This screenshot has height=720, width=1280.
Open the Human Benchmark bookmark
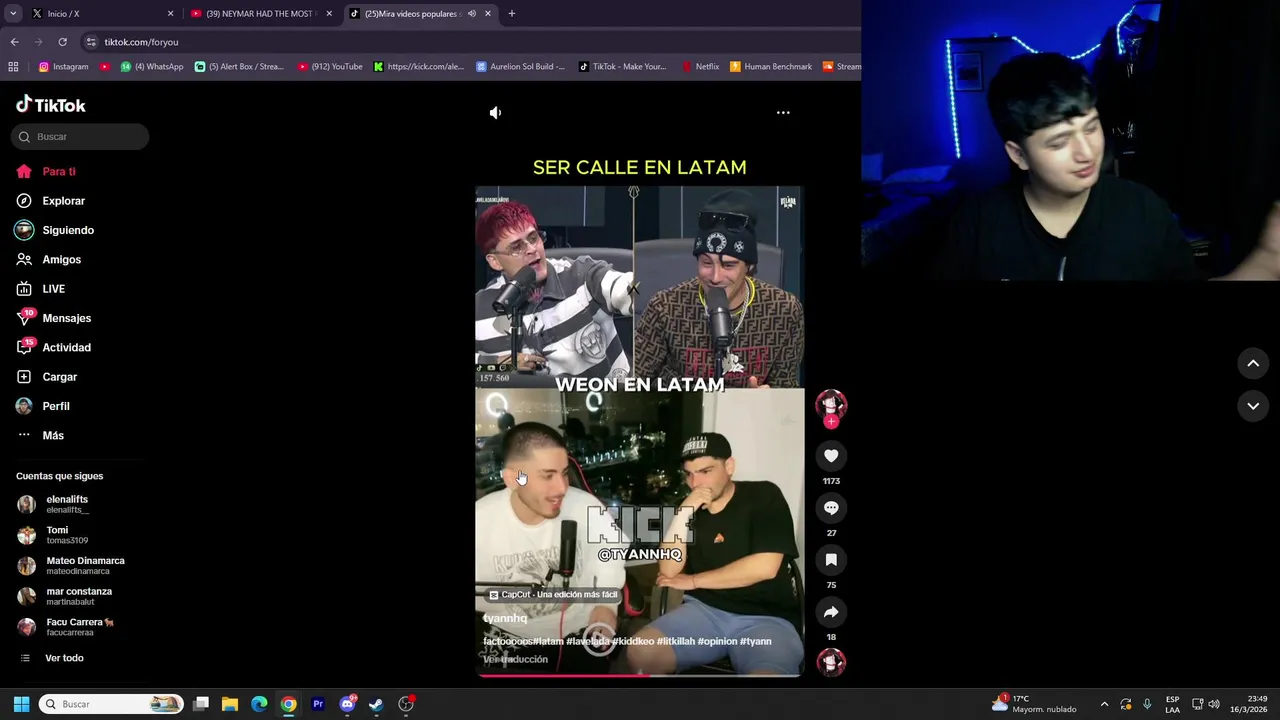tap(771, 67)
